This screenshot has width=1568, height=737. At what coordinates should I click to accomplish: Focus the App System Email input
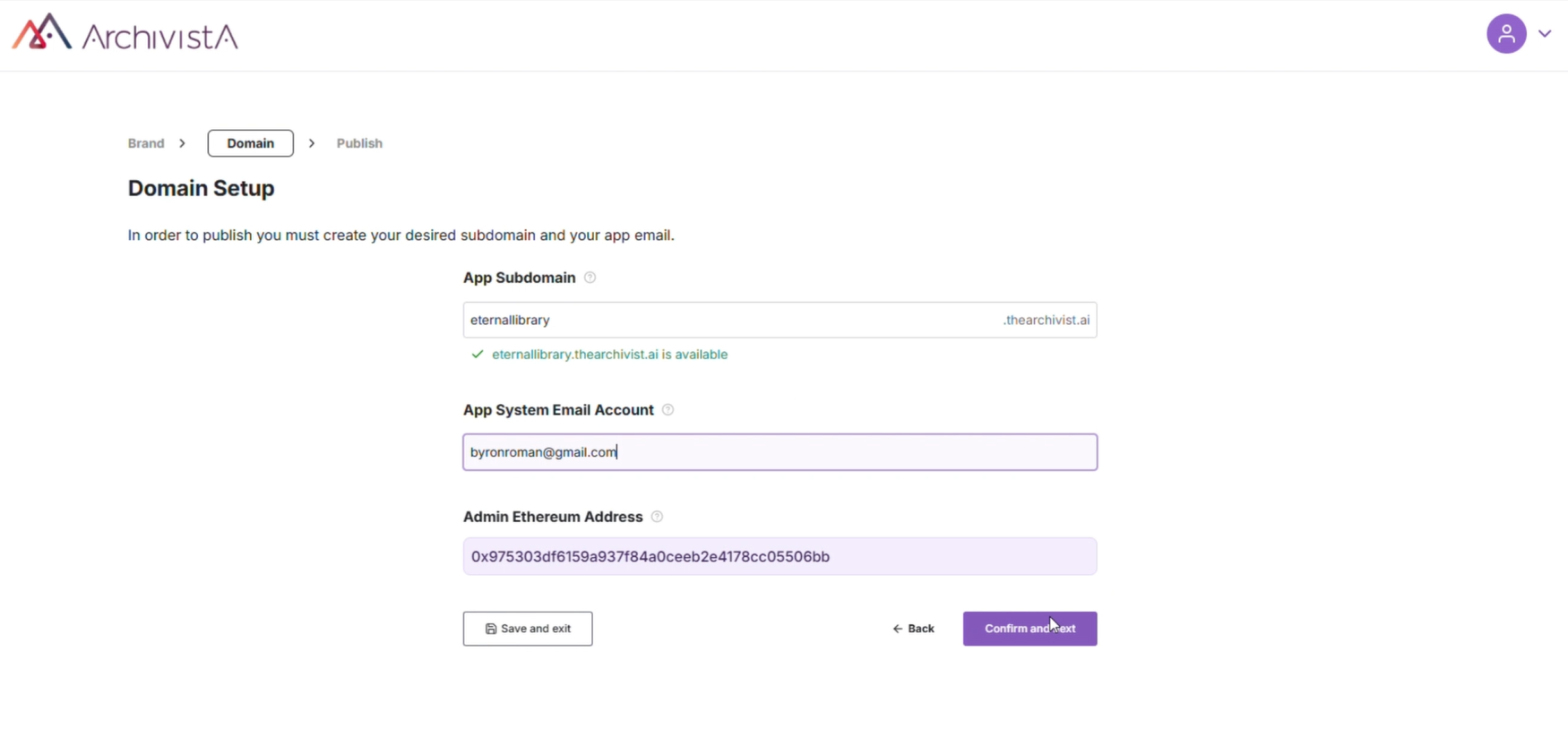(780, 452)
